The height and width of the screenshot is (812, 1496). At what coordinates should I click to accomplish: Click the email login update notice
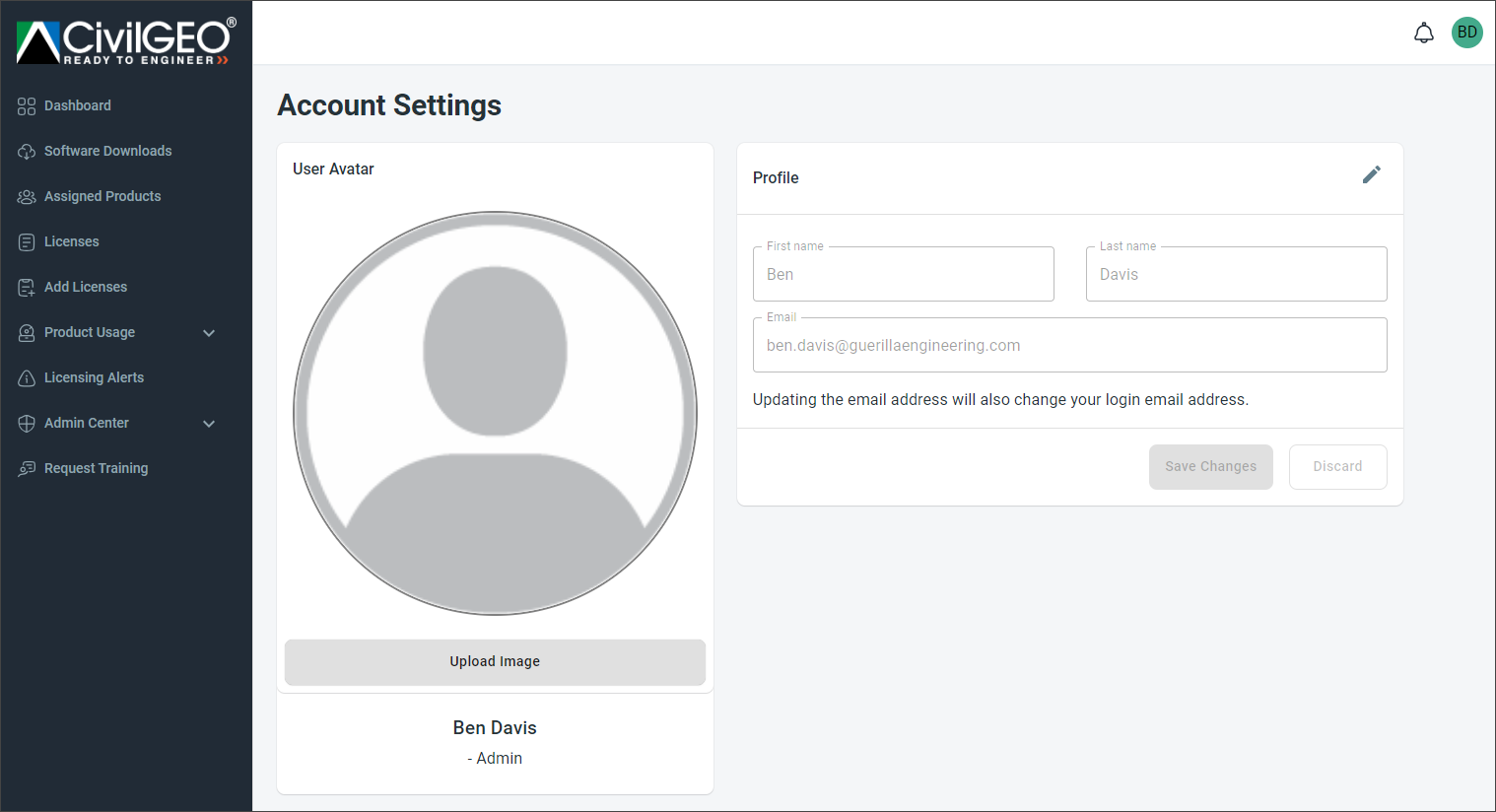1000,400
